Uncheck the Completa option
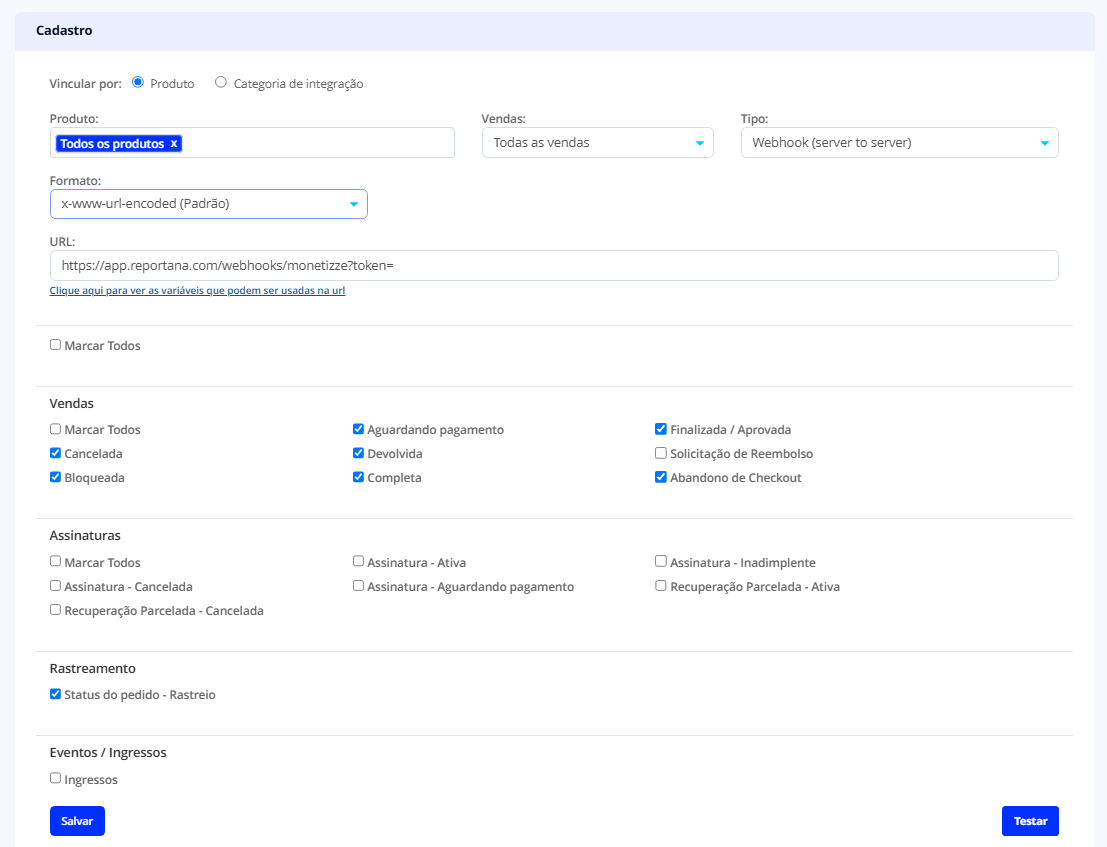 click(358, 477)
